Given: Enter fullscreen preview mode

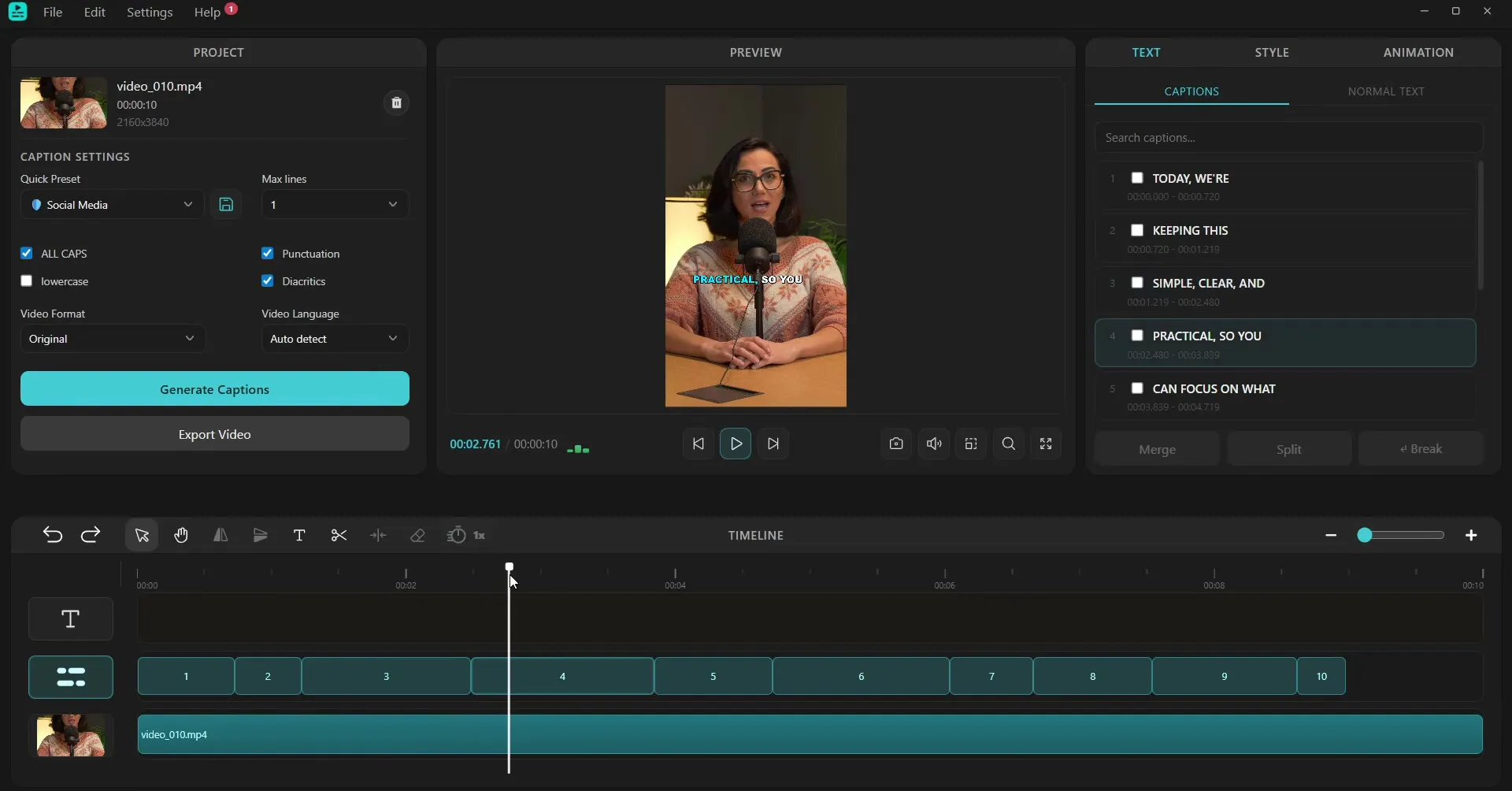Looking at the screenshot, I should [x=1046, y=444].
